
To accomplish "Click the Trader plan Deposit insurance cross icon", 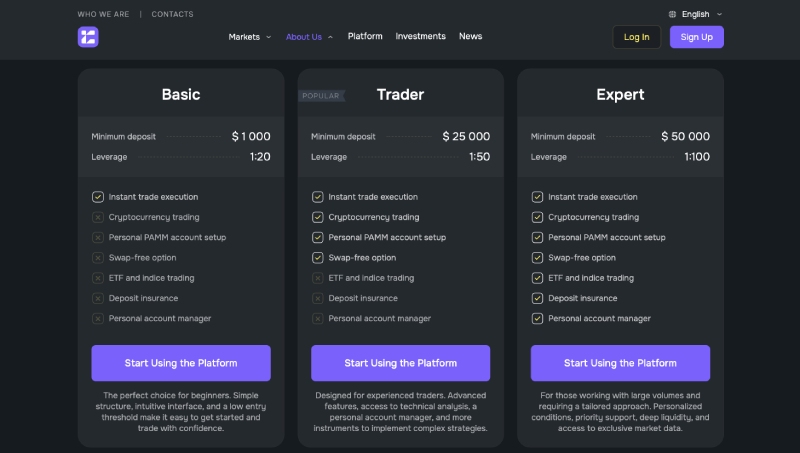I will [318, 298].
